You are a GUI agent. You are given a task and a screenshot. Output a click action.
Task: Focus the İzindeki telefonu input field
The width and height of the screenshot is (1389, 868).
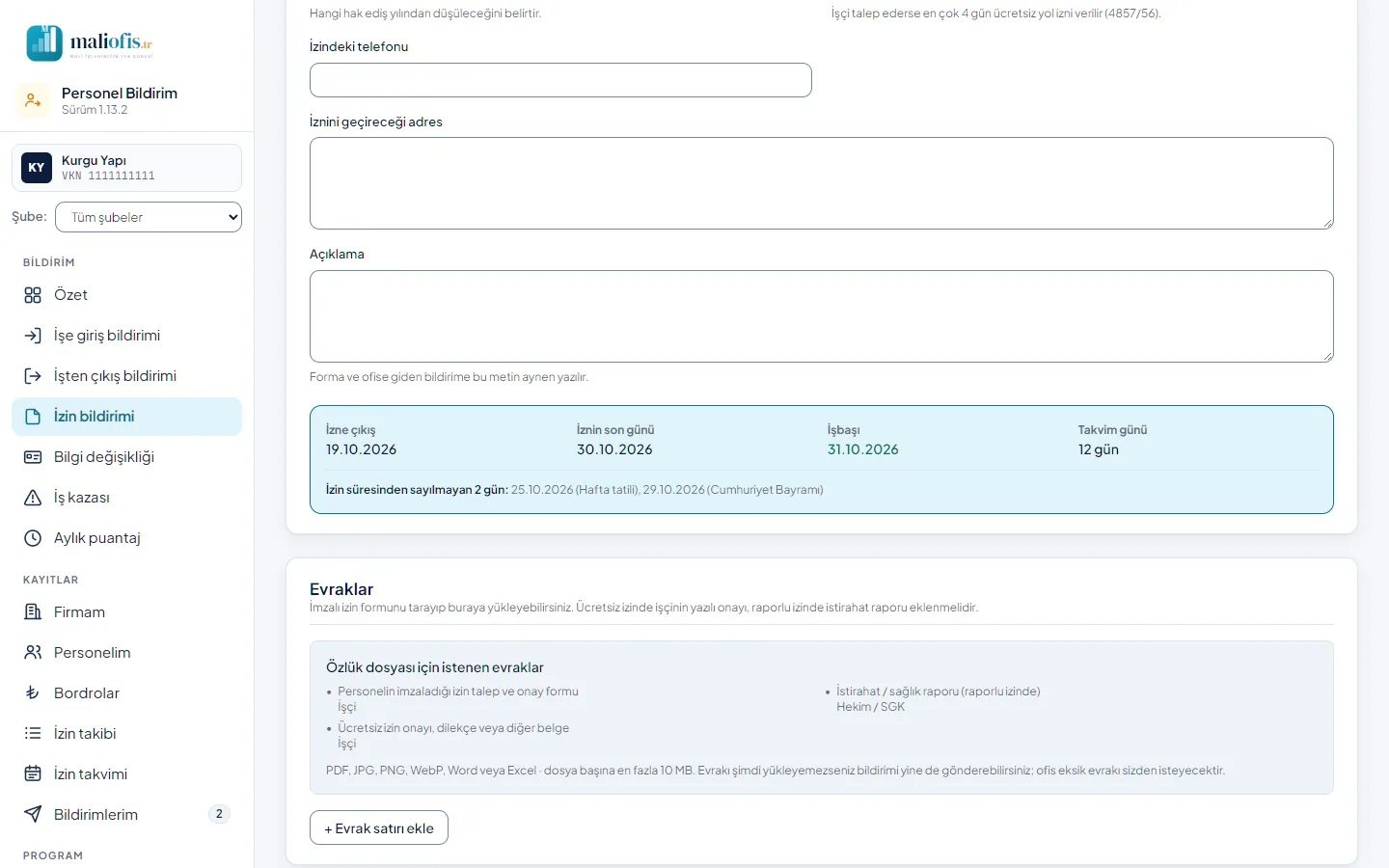pos(560,80)
